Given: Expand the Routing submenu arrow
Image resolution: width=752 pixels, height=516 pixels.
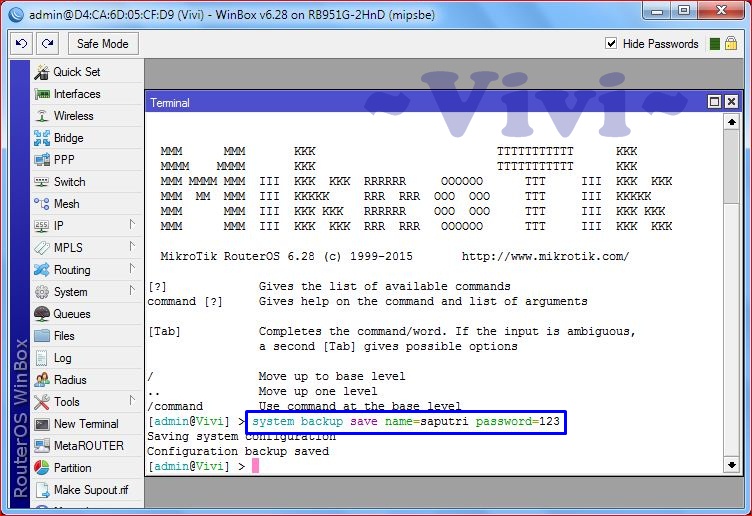Looking at the screenshot, I should click(x=132, y=269).
